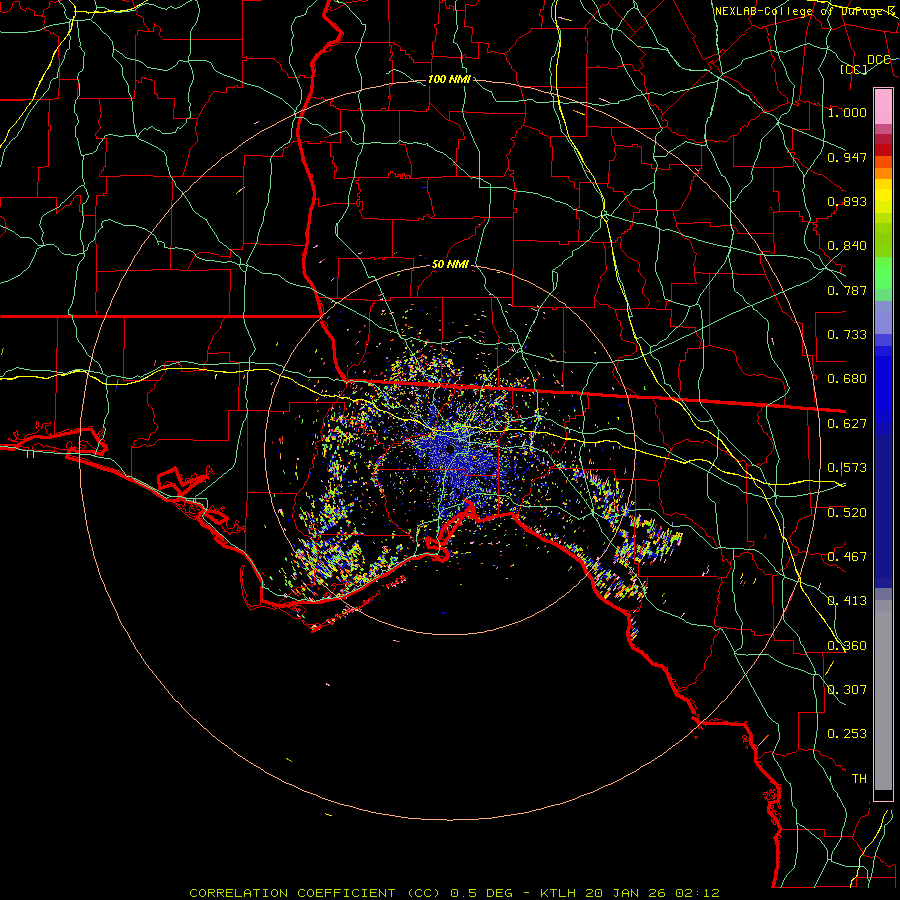Click the KTLH station identifier
This screenshot has height=900, width=900.
tap(560, 893)
